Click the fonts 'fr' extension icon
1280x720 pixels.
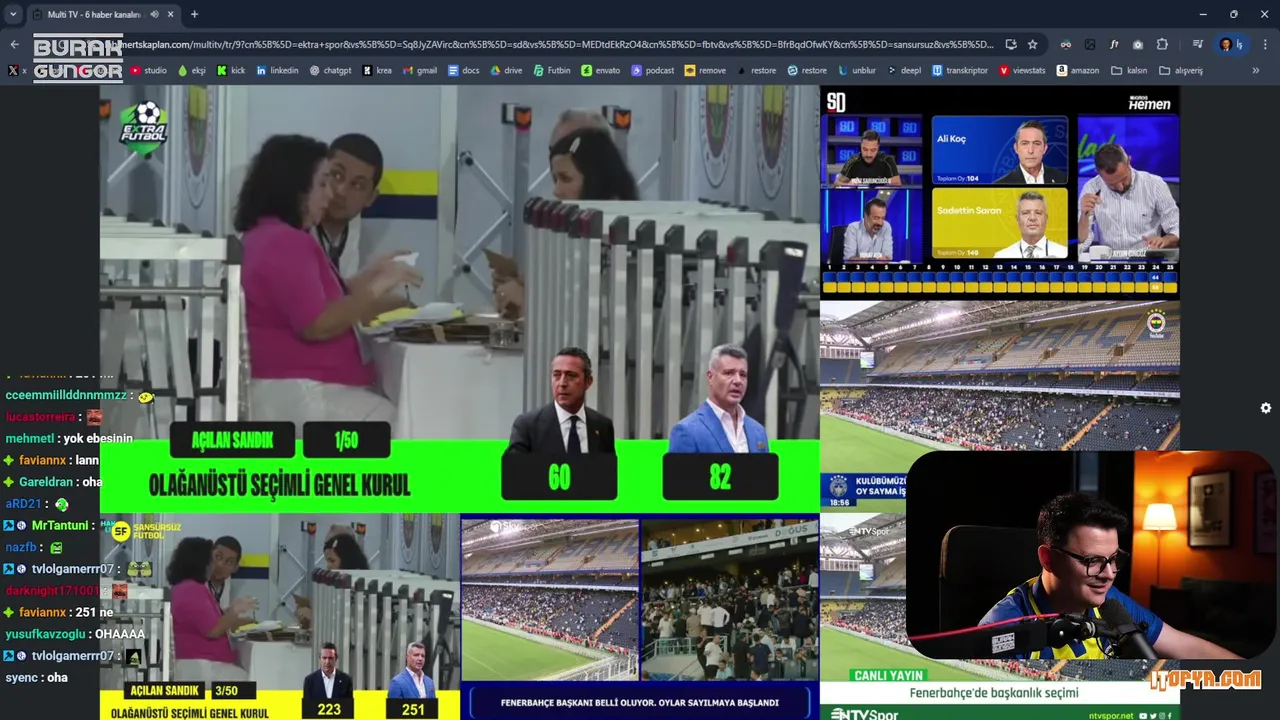point(1114,44)
